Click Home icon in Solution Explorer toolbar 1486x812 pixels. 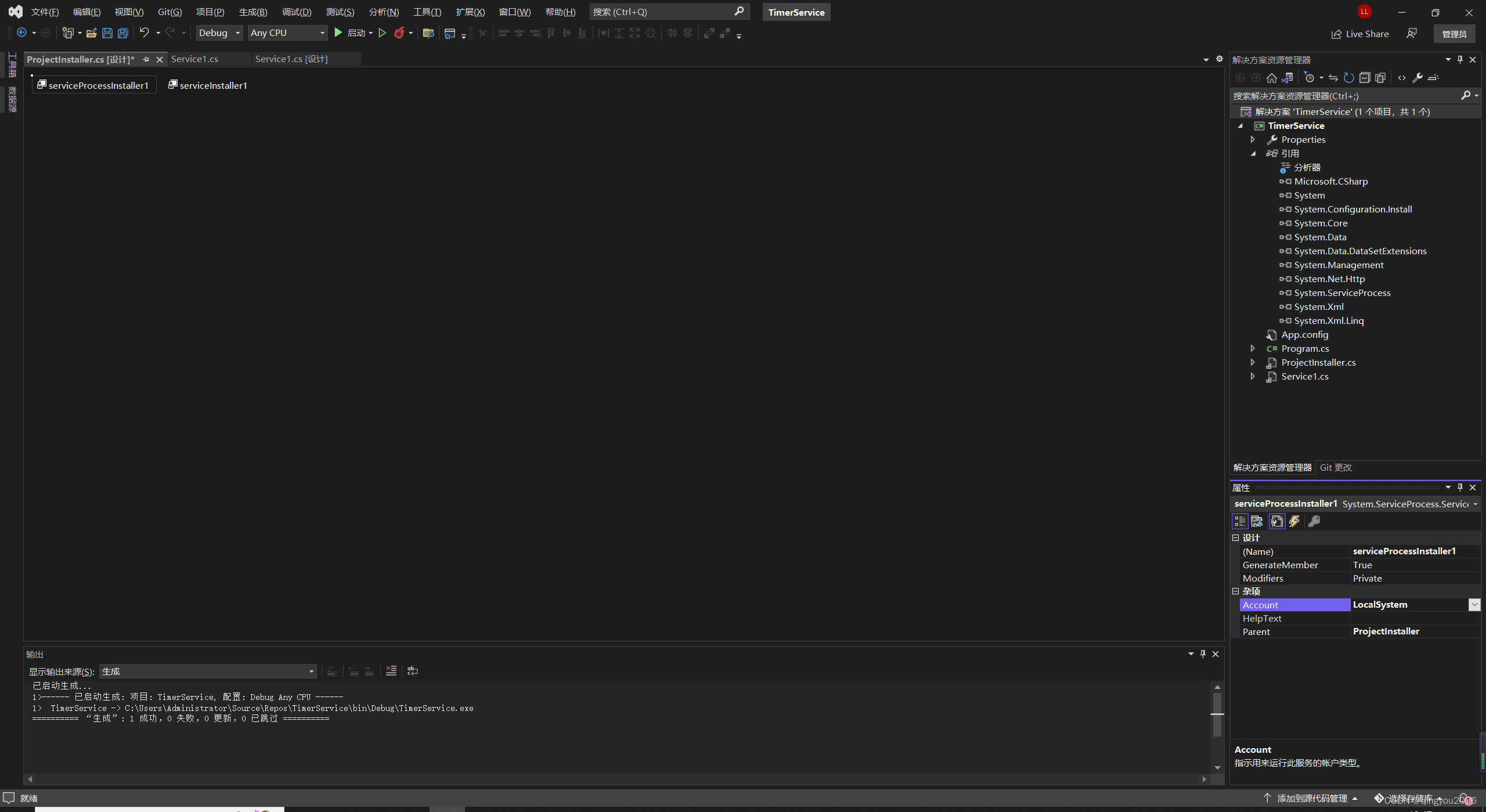coord(1272,78)
